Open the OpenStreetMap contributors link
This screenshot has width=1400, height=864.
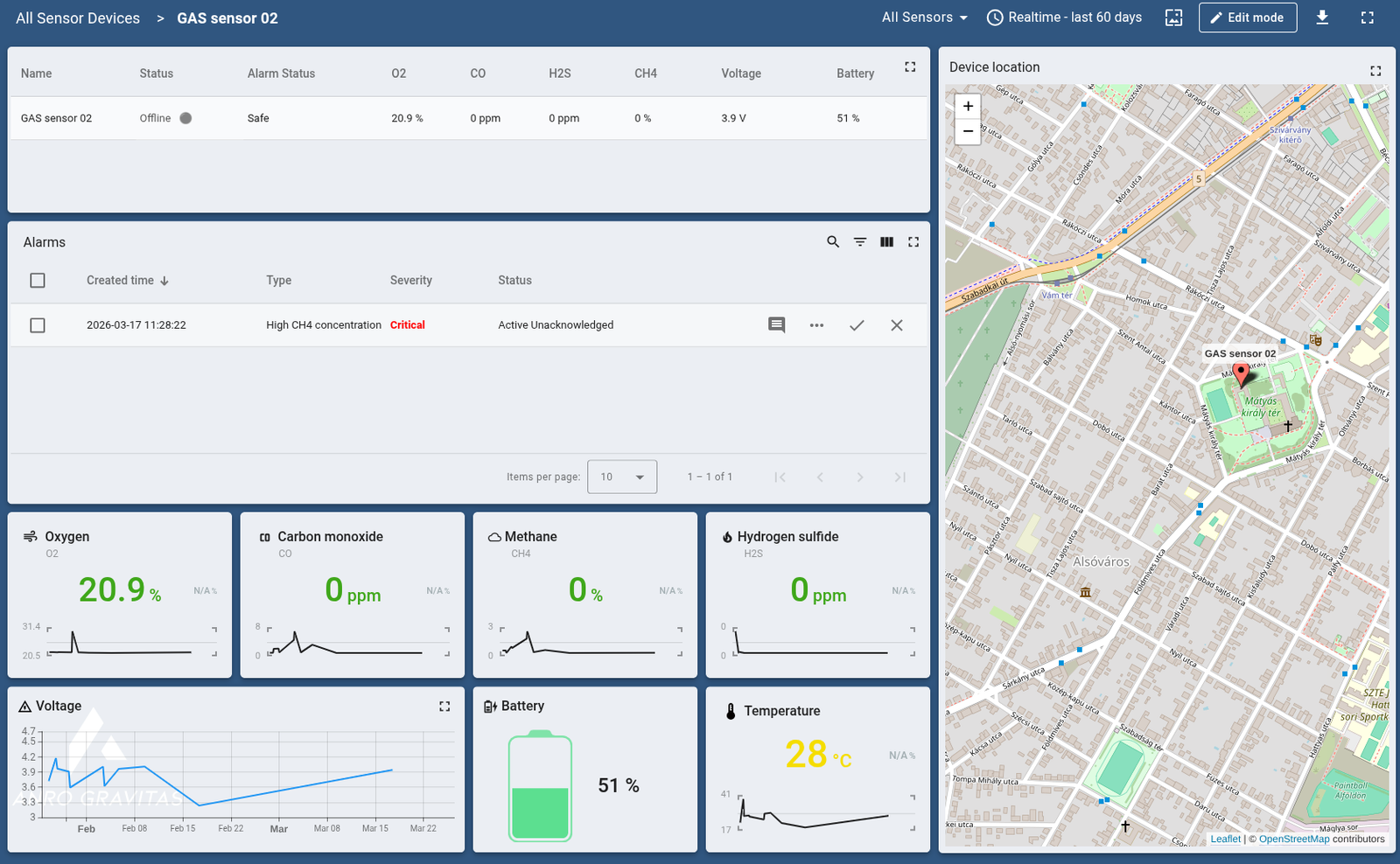click(x=1293, y=839)
